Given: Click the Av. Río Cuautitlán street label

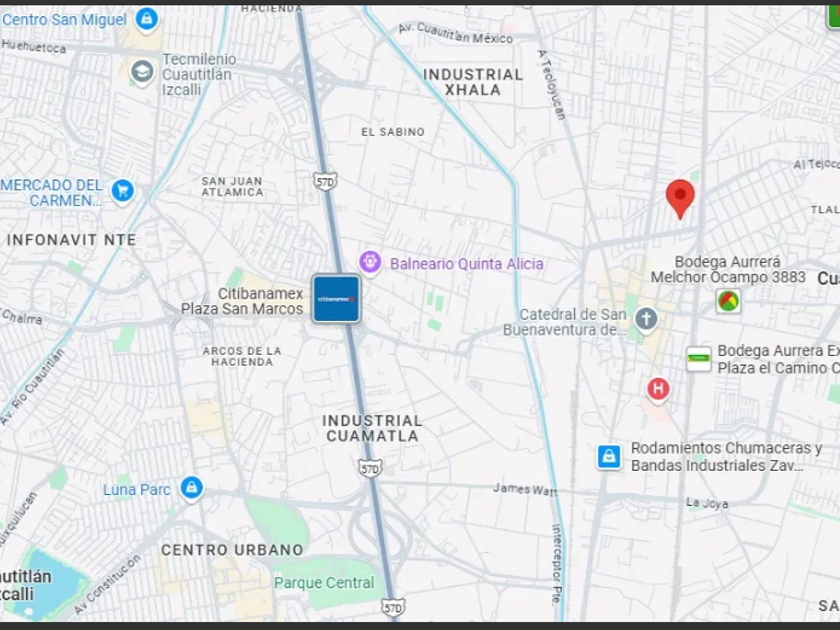Looking at the screenshot, I should coord(32,386).
